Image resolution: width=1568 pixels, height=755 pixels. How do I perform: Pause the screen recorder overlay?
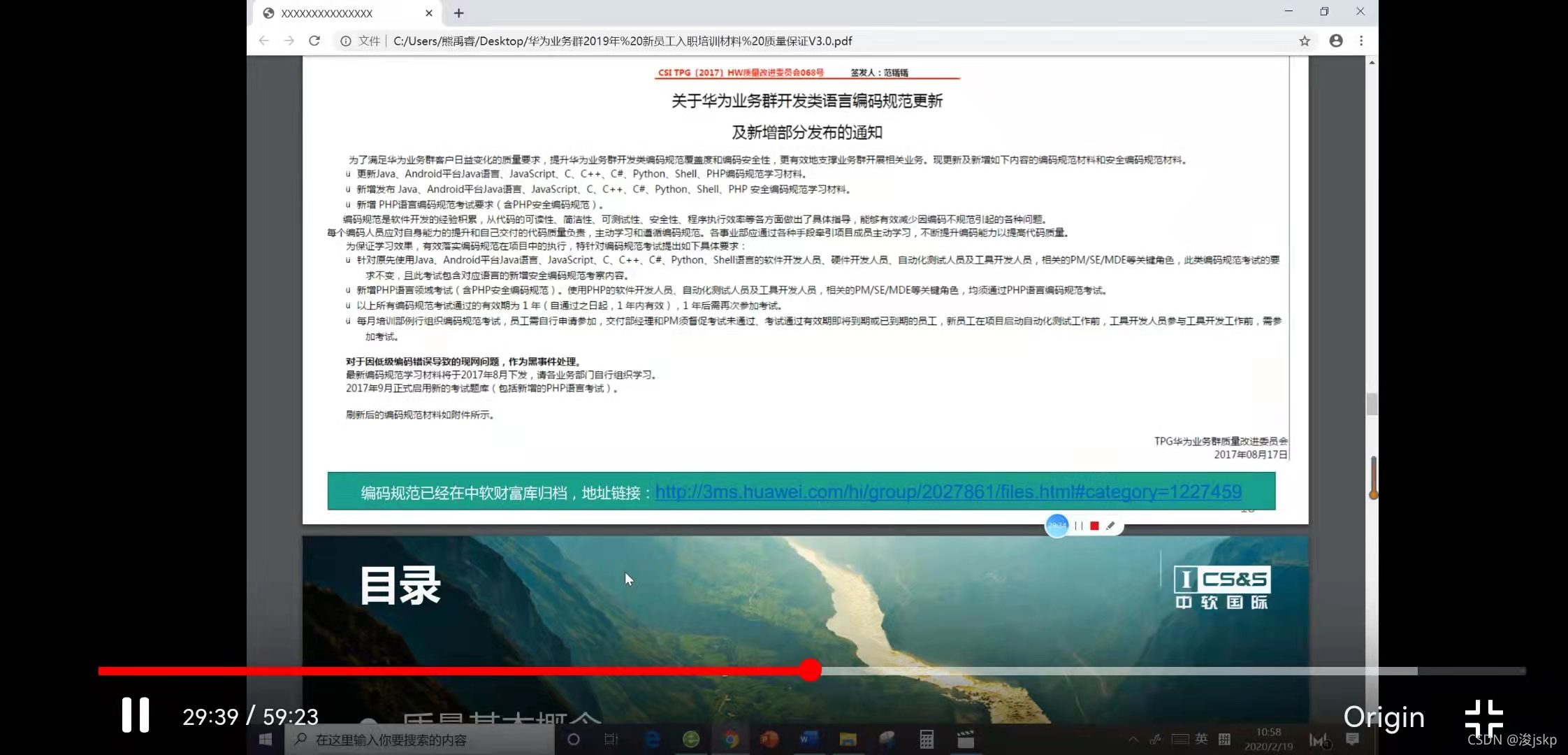pos(1079,526)
